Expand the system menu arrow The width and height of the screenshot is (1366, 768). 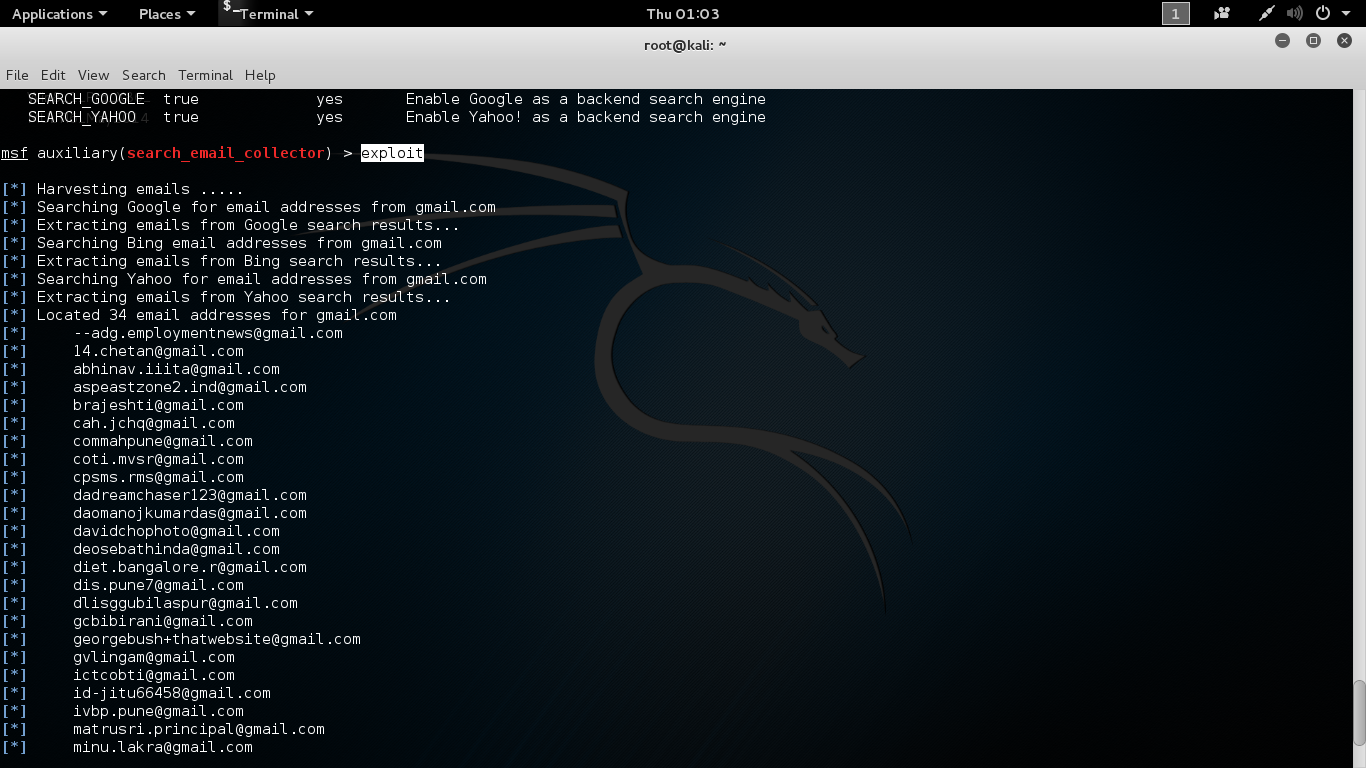click(x=1346, y=14)
